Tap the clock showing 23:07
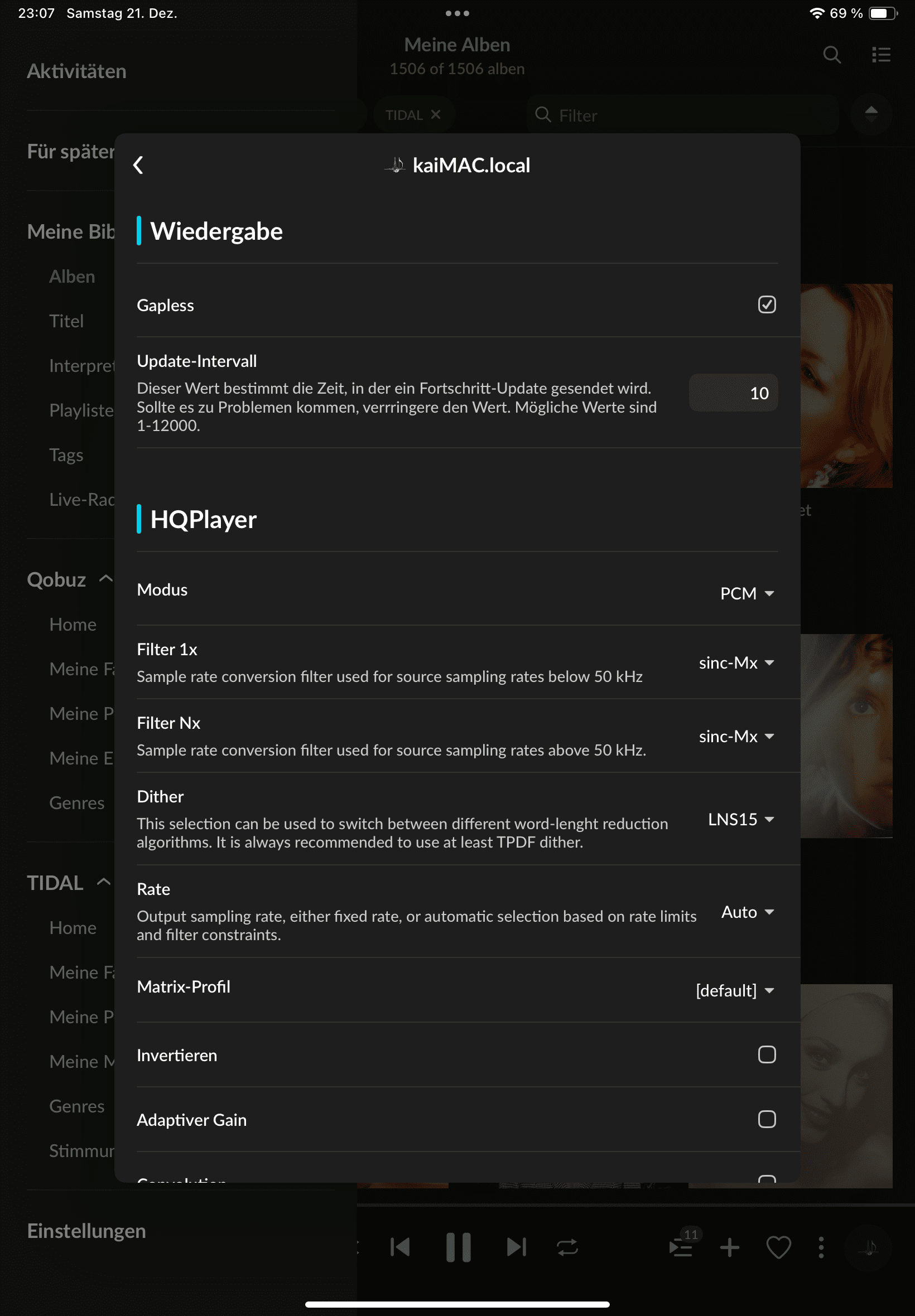 click(36, 13)
